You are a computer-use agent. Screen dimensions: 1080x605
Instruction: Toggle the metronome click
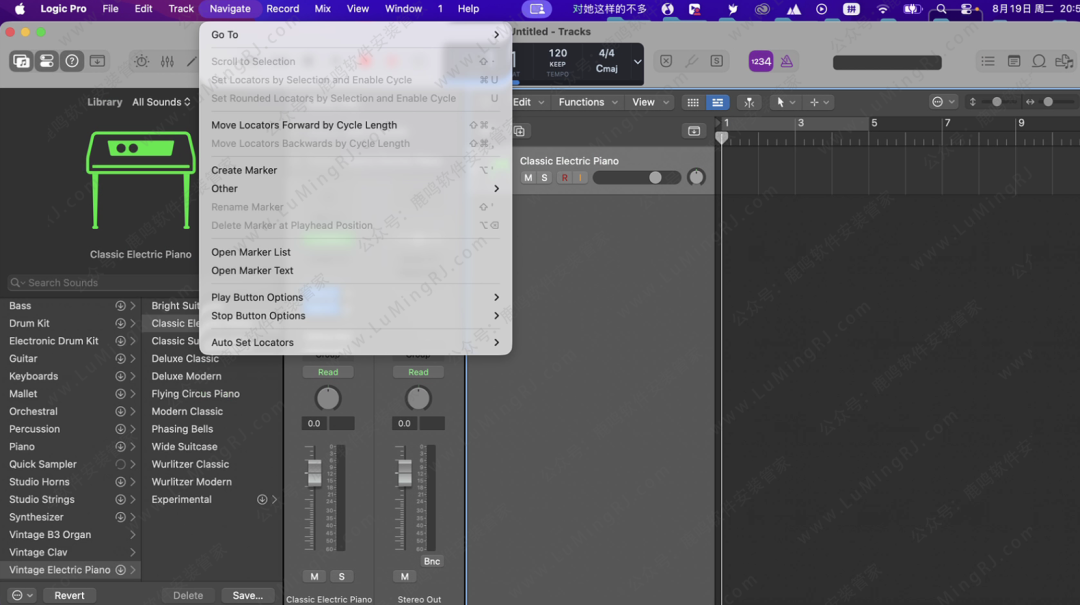tap(787, 62)
